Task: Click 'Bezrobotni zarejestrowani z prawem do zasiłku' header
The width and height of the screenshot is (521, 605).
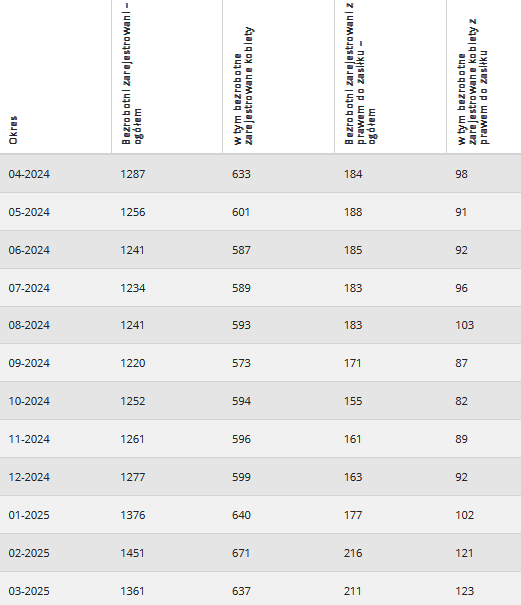Action: coord(360,74)
